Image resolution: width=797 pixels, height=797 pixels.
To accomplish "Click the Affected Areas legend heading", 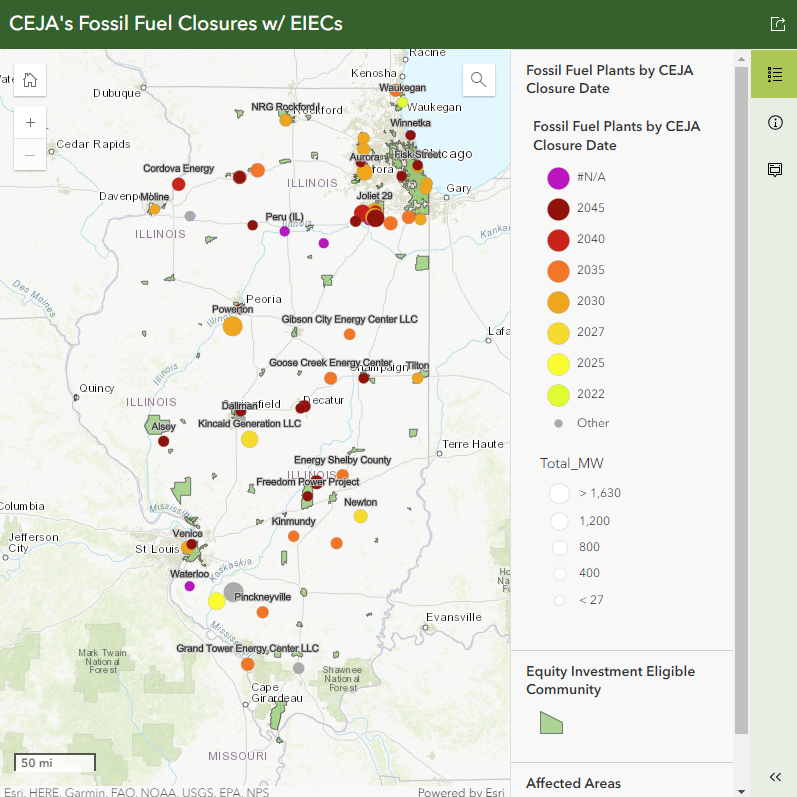I will pyautogui.click(x=573, y=783).
